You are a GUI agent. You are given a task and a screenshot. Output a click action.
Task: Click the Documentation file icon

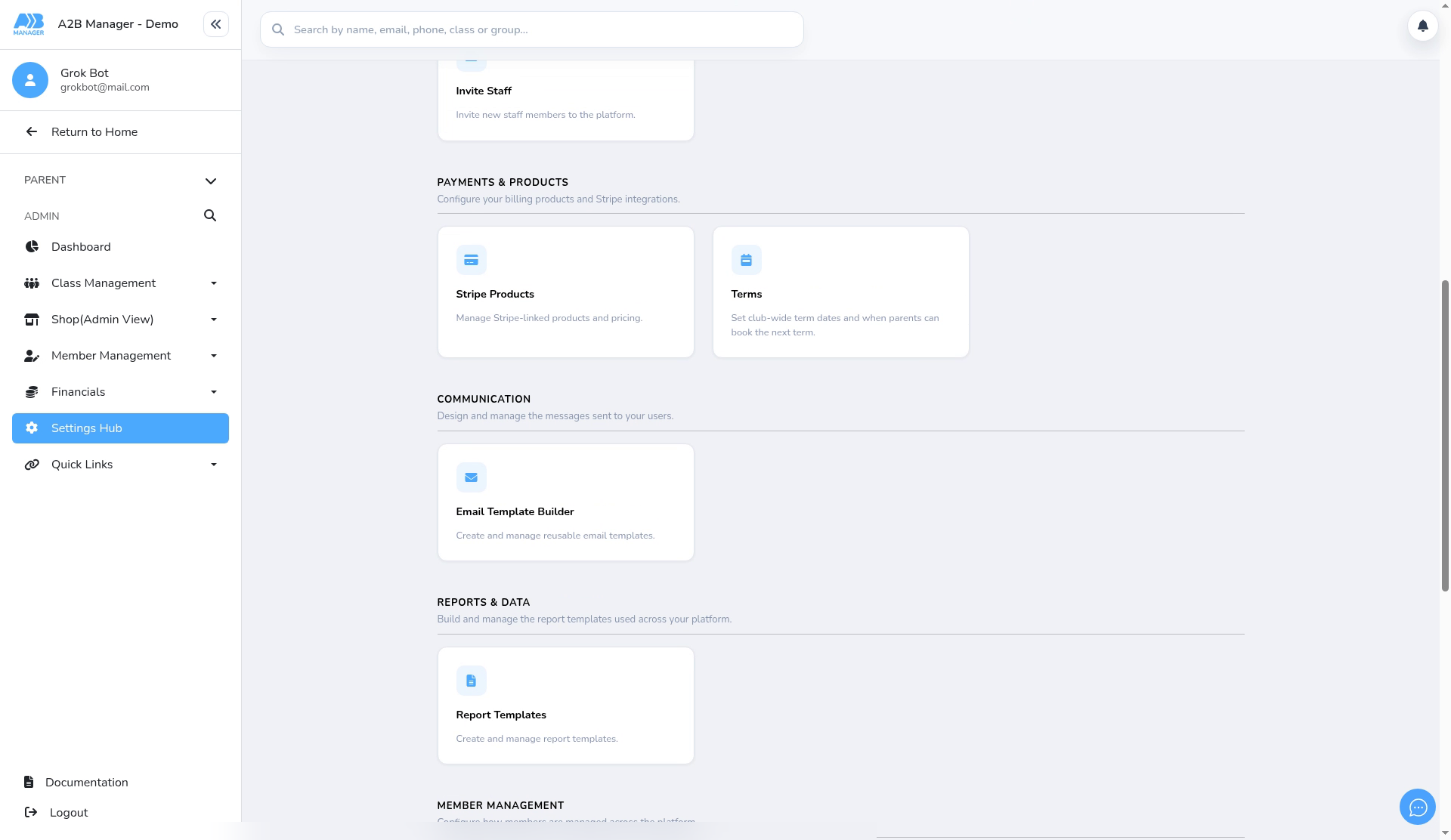pyautogui.click(x=29, y=783)
